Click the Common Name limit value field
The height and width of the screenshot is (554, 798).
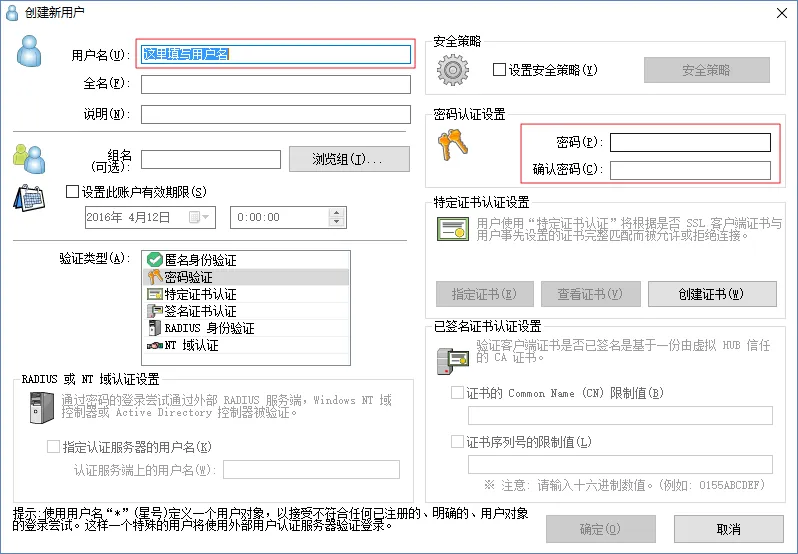point(620,416)
